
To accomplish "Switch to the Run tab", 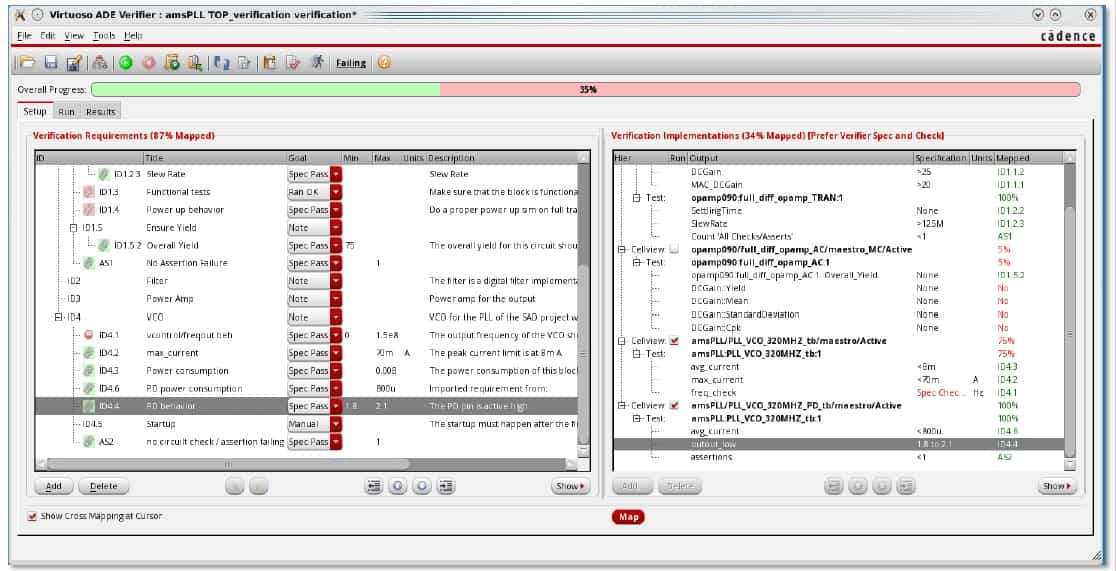I will [66, 112].
